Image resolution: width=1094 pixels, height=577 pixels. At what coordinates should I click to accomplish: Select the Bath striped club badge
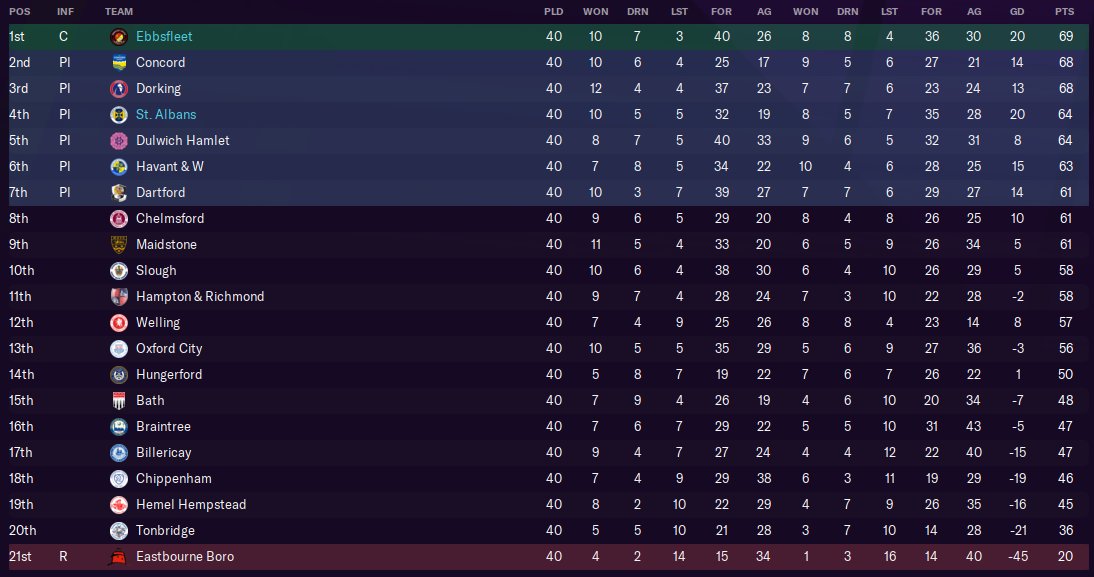tap(119, 400)
